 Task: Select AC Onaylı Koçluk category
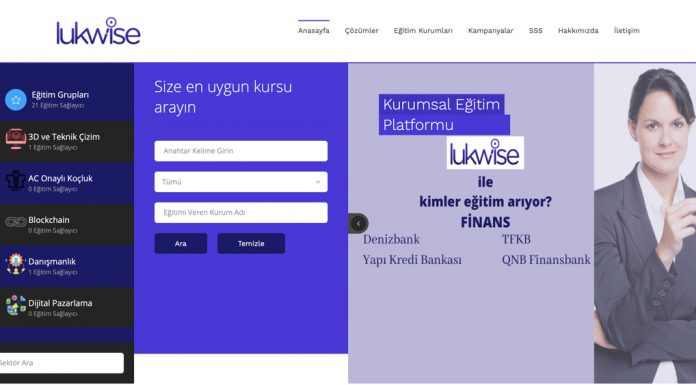click(x=60, y=179)
